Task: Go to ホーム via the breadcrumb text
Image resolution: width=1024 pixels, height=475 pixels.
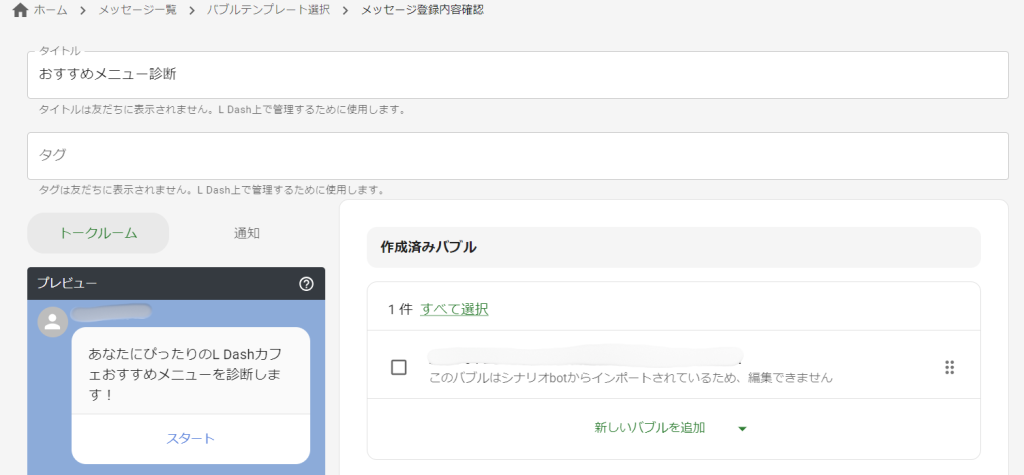Action: tap(50, 10)
